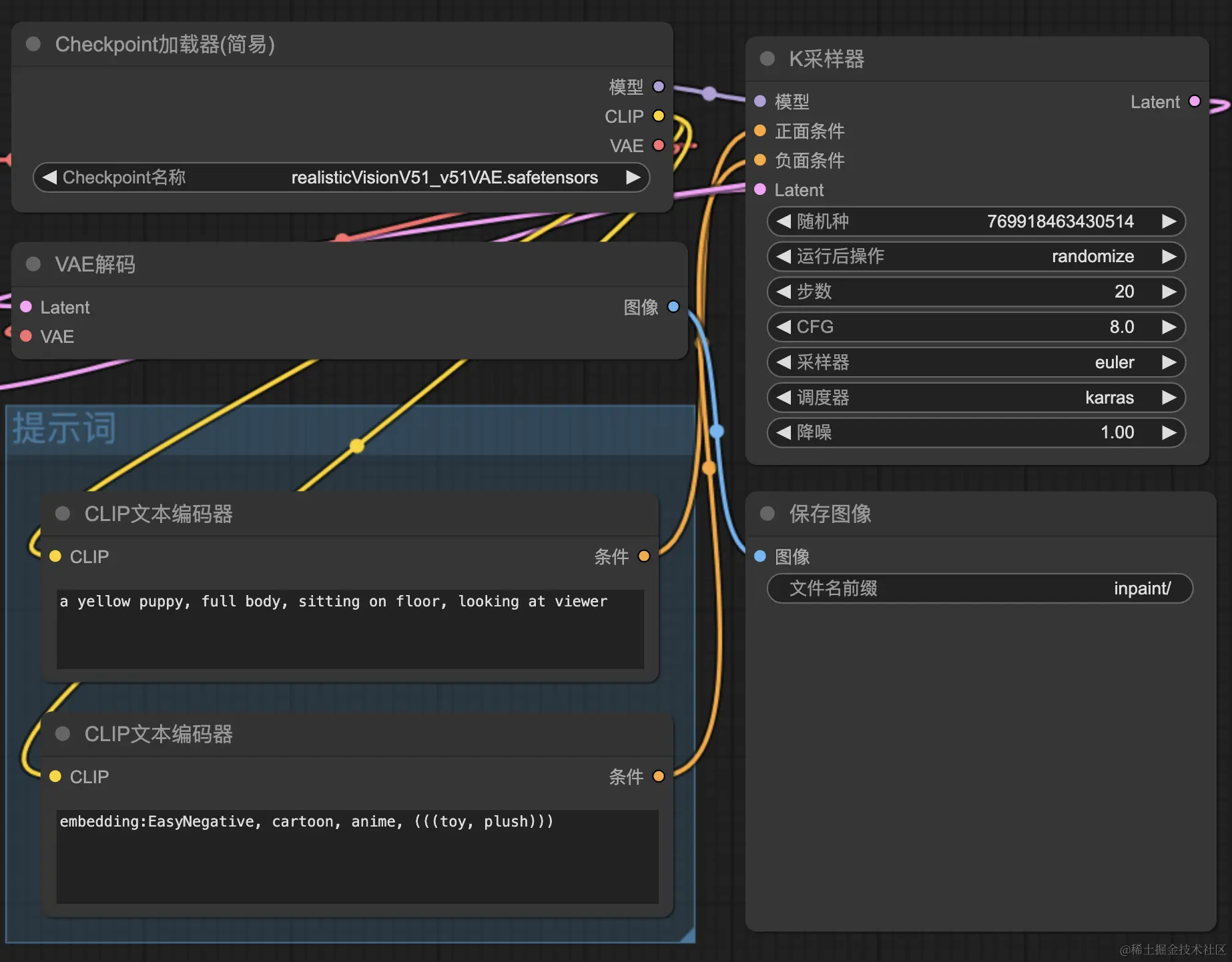Click the 模型 output socket on Checkpoint loader
1232x962 pixels.
[659, 86]
